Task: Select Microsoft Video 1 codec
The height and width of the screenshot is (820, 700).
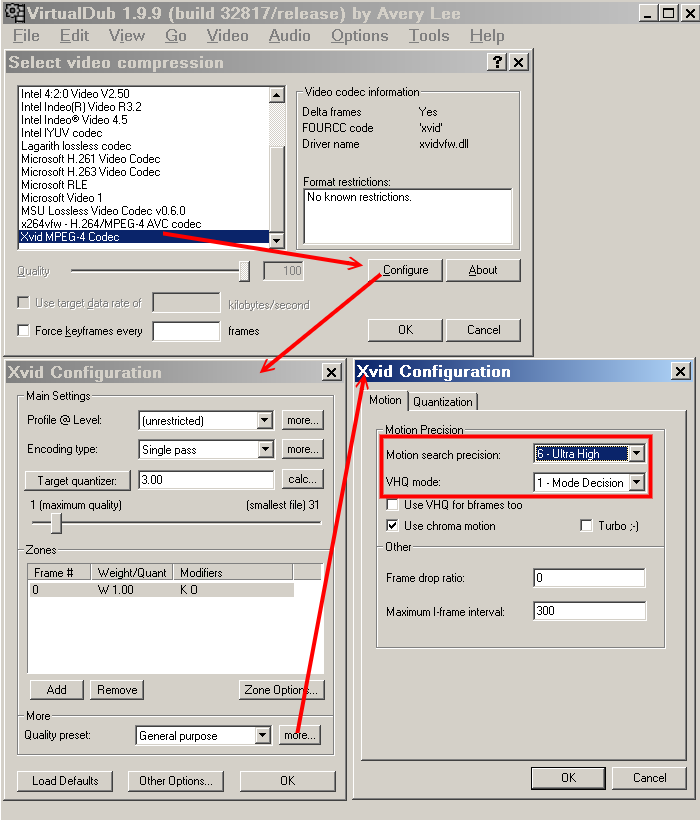Action: pyautogui.click(x=144, y=198)
